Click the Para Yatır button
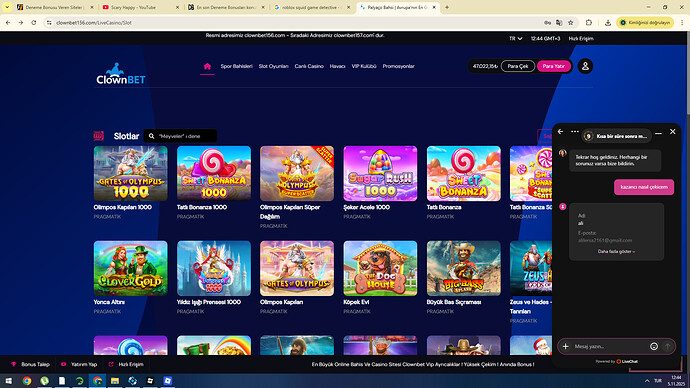The height and width of the screenshot is (388, 690). 554,66
